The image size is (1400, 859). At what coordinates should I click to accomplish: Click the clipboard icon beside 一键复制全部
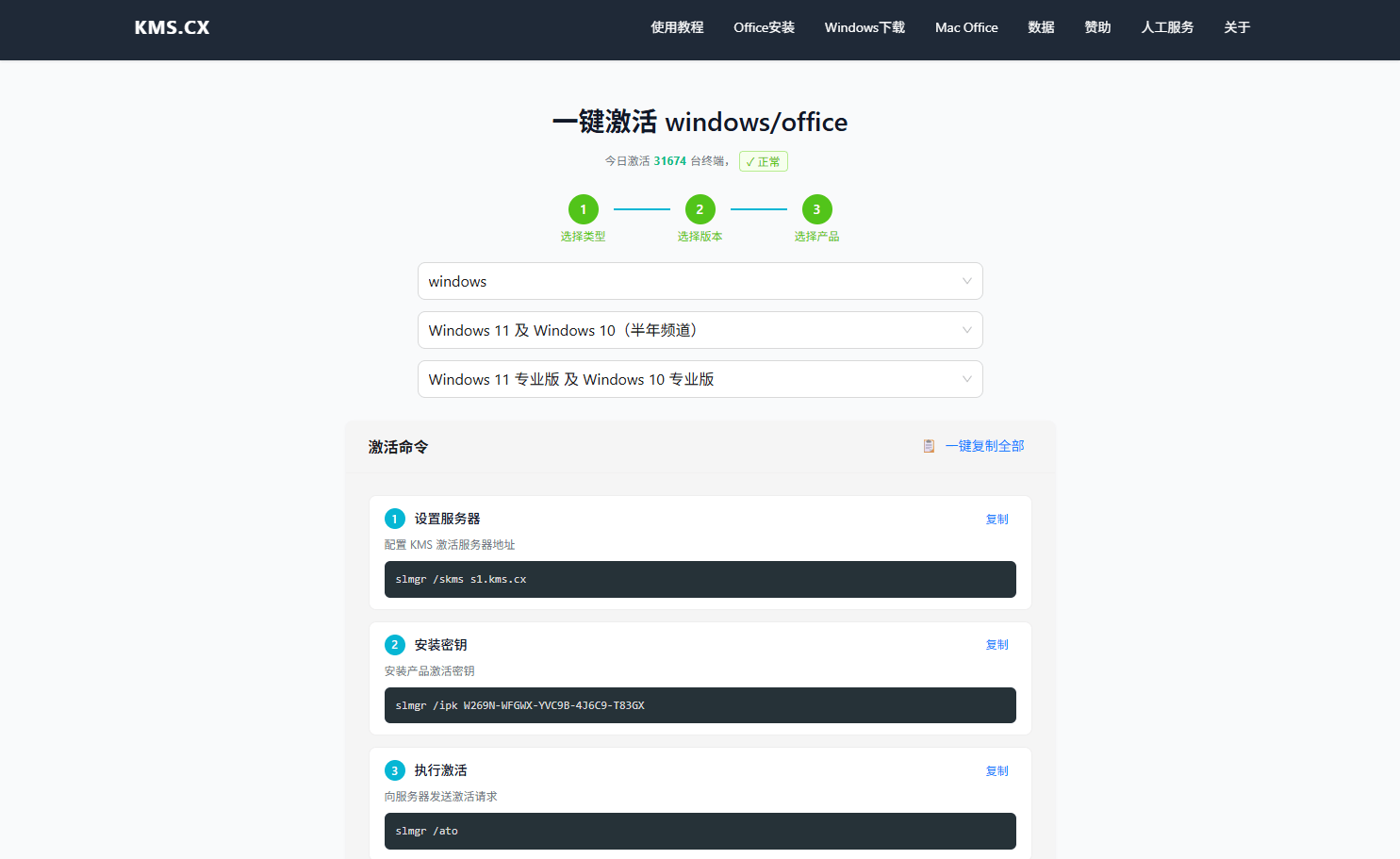(929, 446)
